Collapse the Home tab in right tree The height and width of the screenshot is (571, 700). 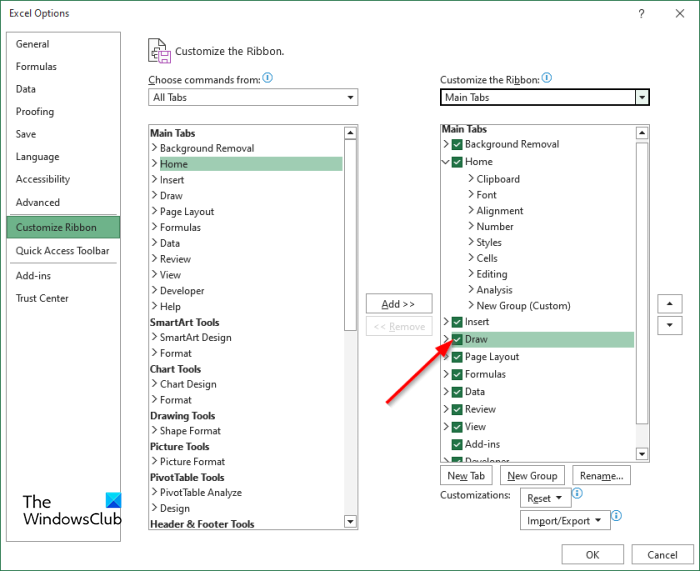click(445, 162)
